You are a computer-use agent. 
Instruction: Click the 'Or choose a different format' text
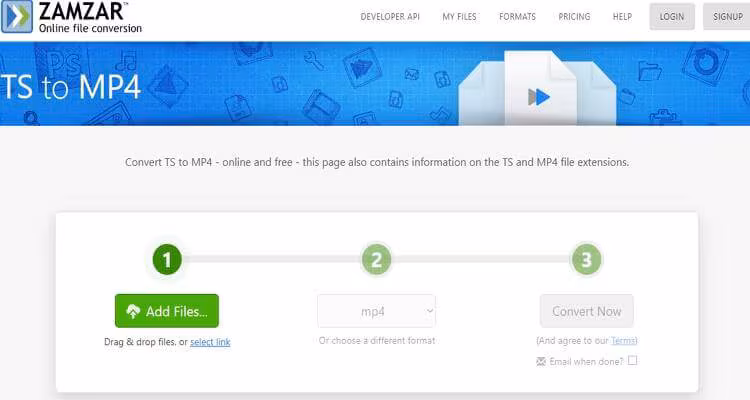pyautogui.click(x=377, y=341)
